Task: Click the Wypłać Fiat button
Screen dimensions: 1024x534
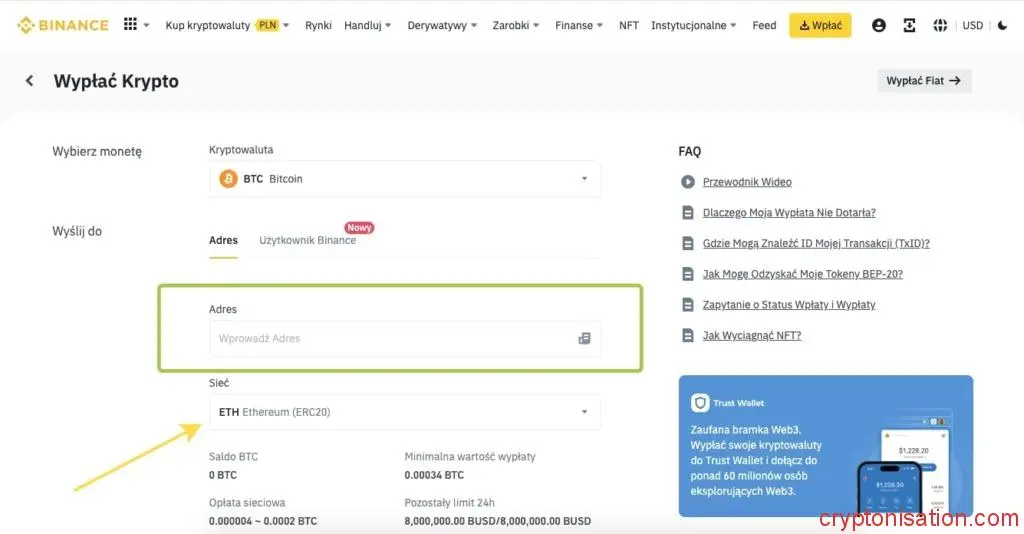Action: (924, 81)
